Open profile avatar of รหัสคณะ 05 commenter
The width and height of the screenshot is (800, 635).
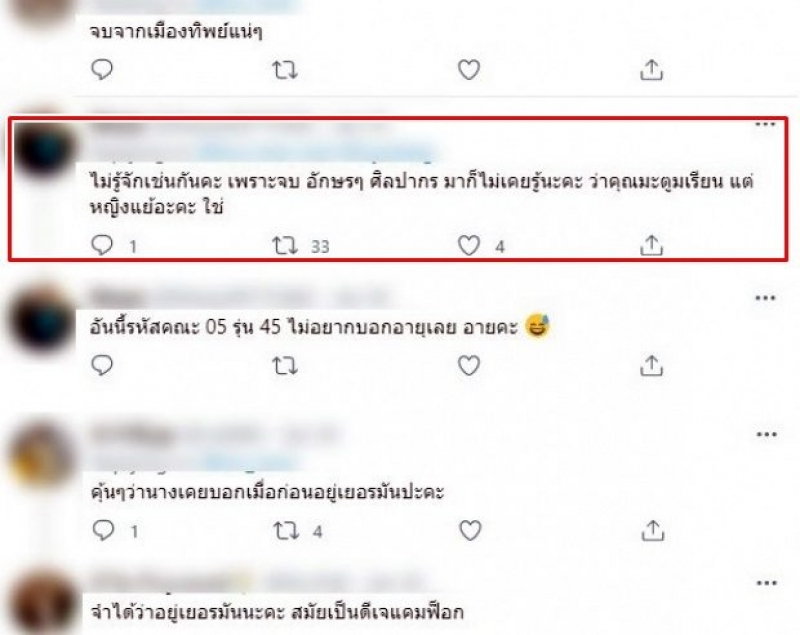point(43,322)
